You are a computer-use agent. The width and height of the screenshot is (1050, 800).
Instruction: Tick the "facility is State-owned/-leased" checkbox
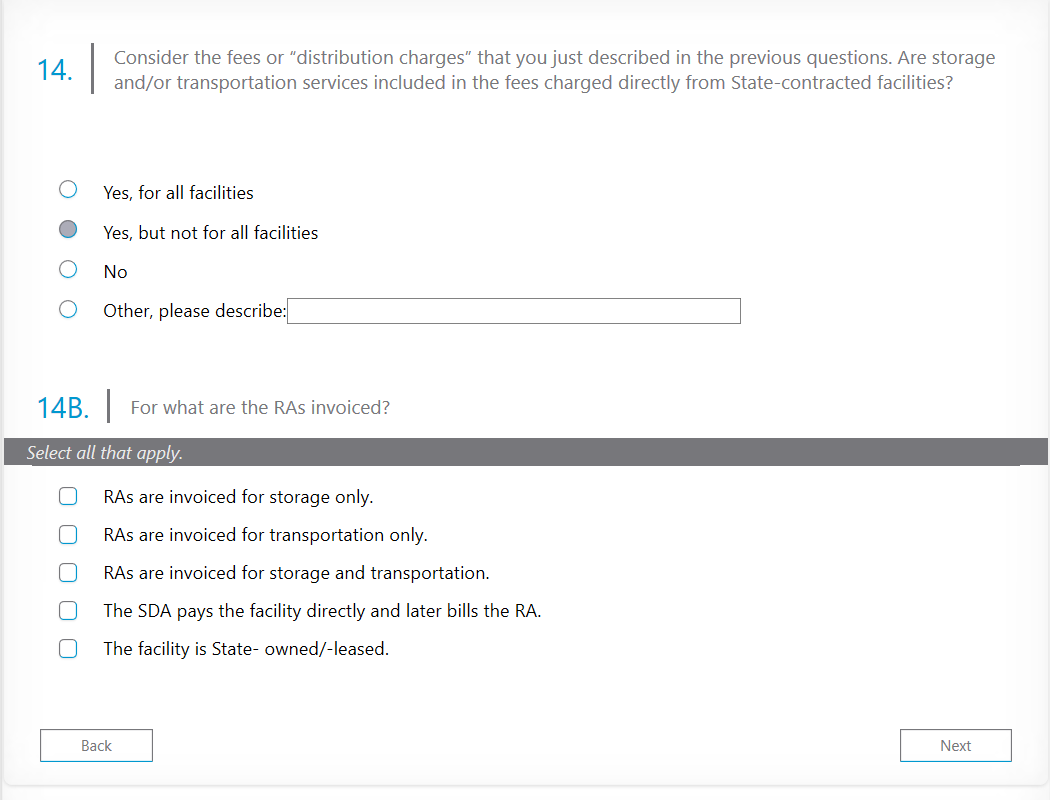tap(68, 648)
